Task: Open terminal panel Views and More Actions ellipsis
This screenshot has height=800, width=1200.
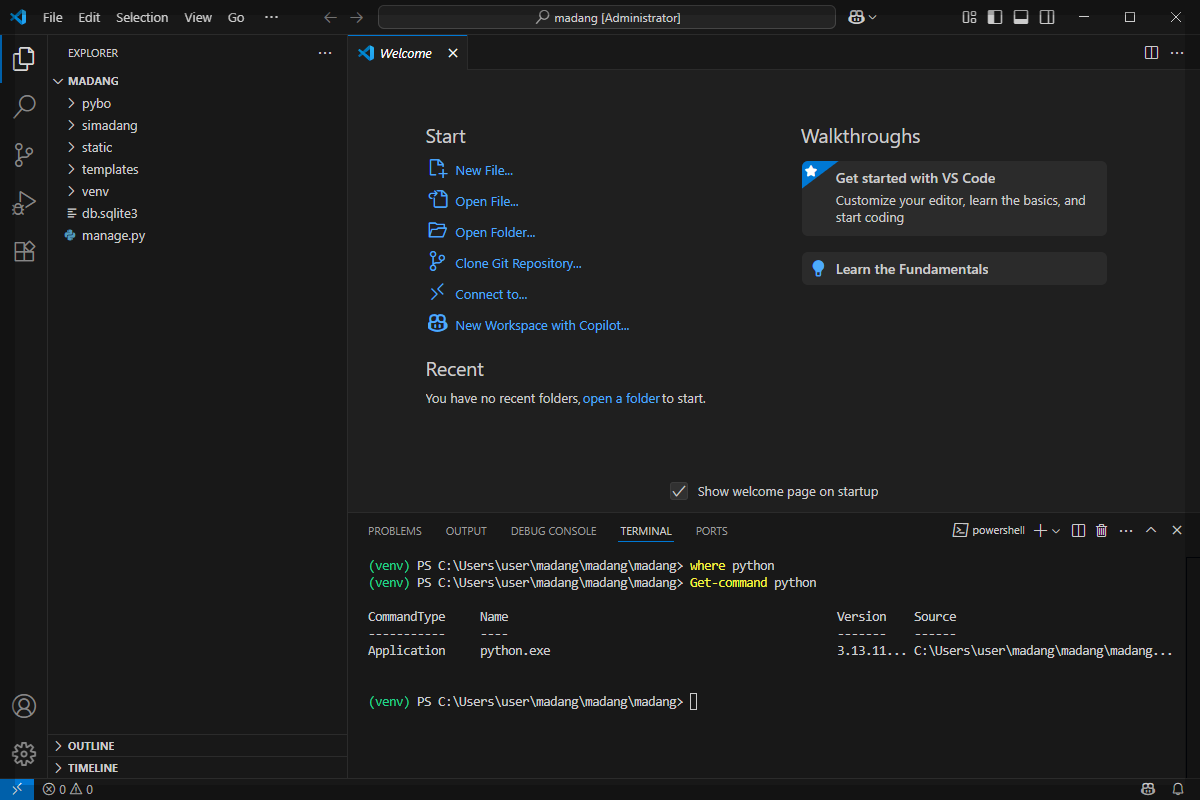Action: coord(1127,530)
